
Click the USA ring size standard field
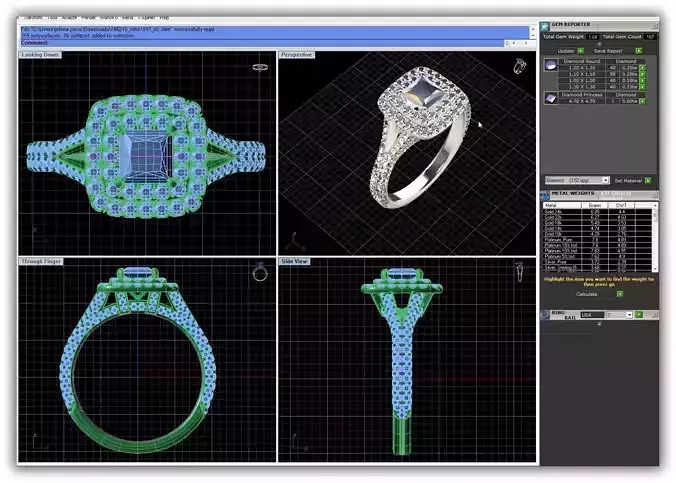pos(592,315)
